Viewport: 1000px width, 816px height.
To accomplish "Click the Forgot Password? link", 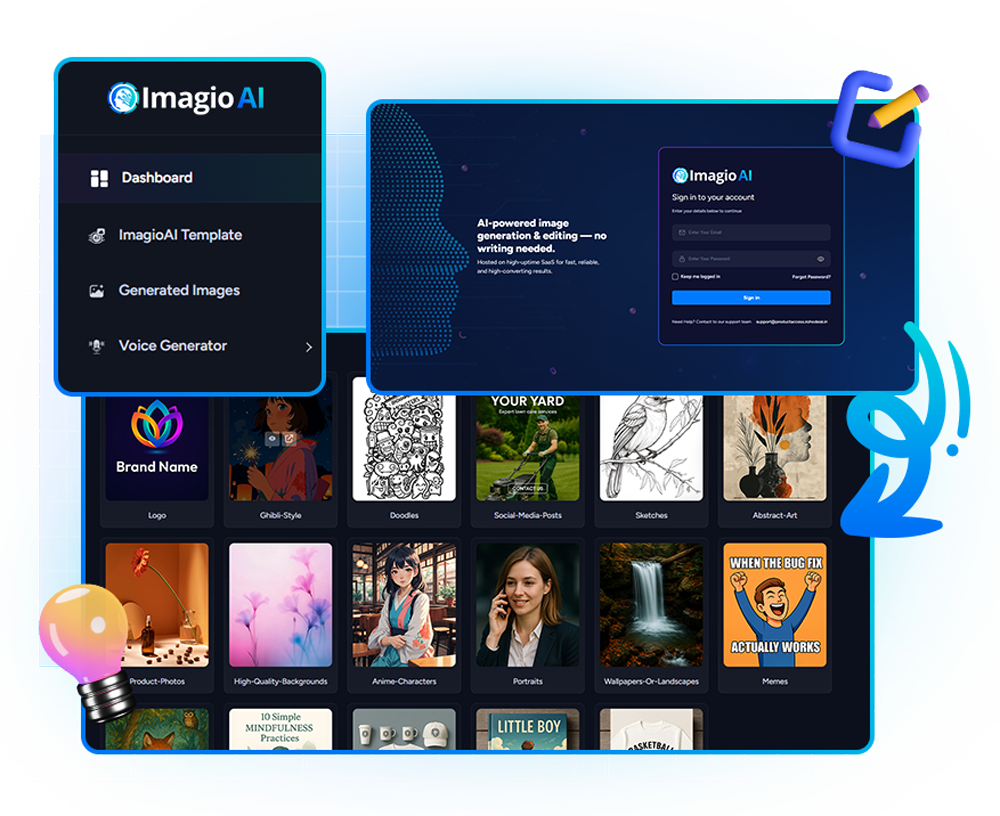I will pyautogui.click(x=811, y=277).
